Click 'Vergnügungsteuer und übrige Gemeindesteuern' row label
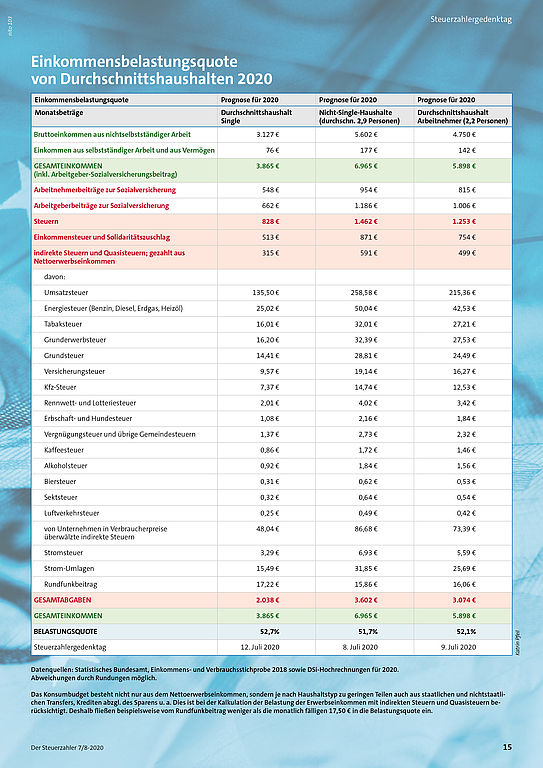Viewport: 543px width, 768px height. click(120, 434)
